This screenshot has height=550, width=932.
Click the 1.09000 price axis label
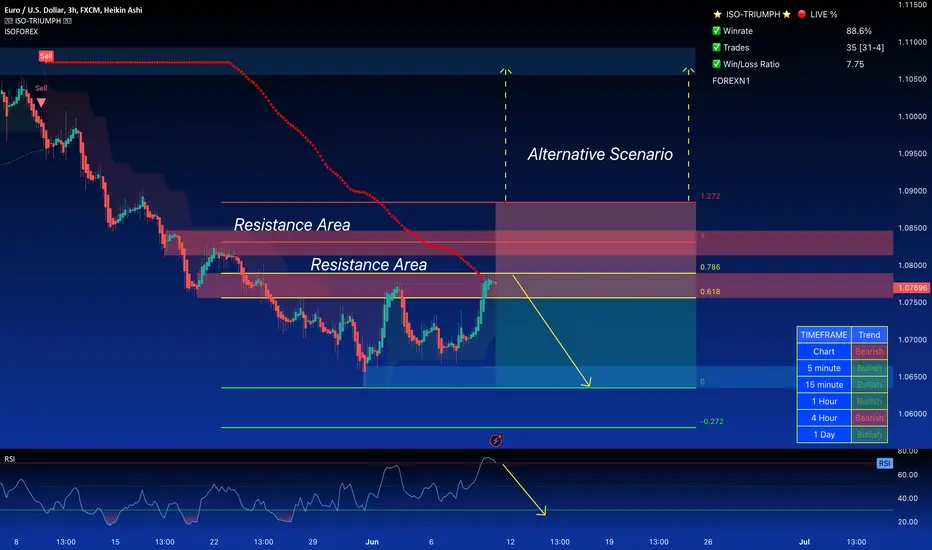[912, 191]
